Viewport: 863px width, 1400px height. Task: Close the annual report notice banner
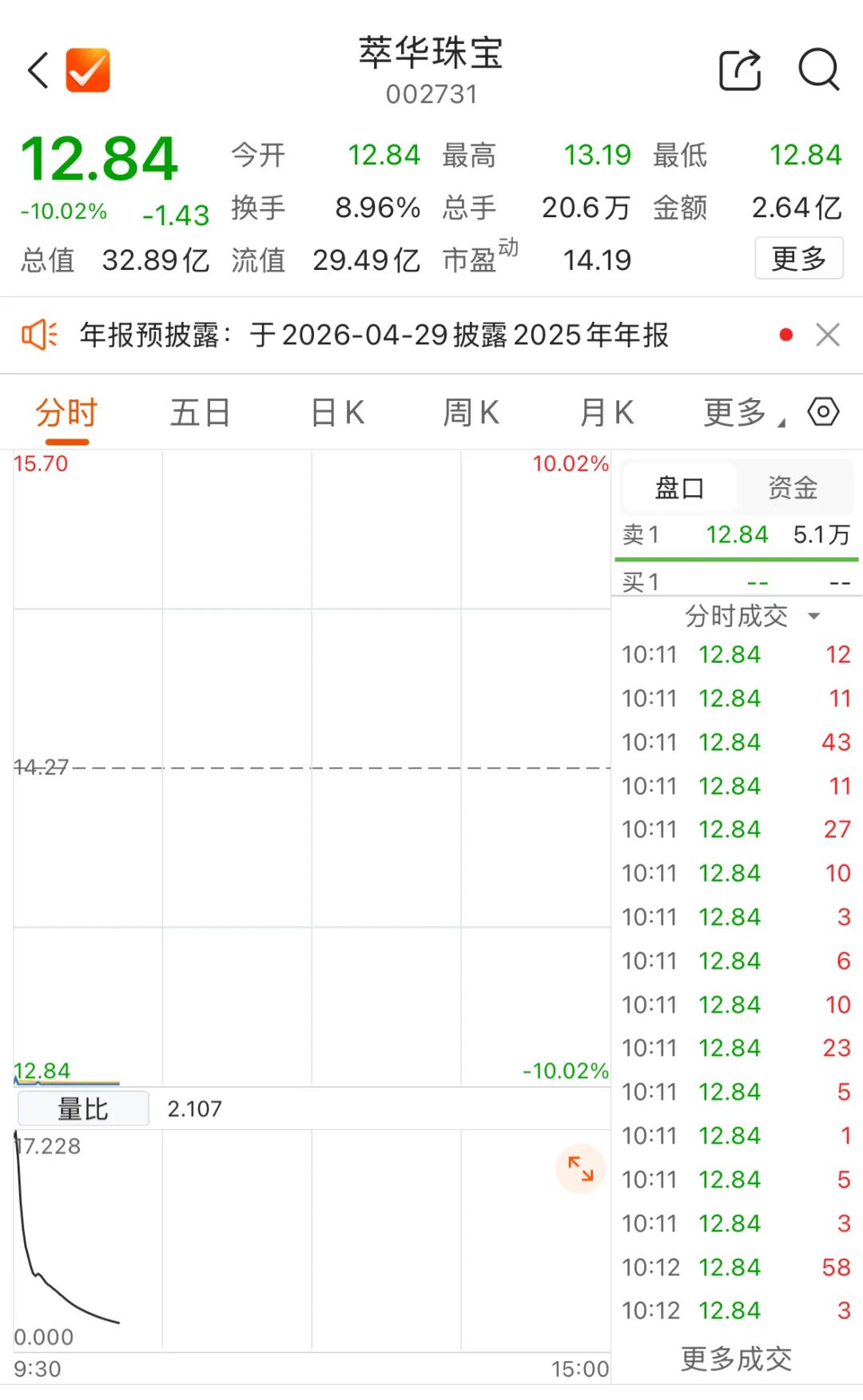(828, 335)
